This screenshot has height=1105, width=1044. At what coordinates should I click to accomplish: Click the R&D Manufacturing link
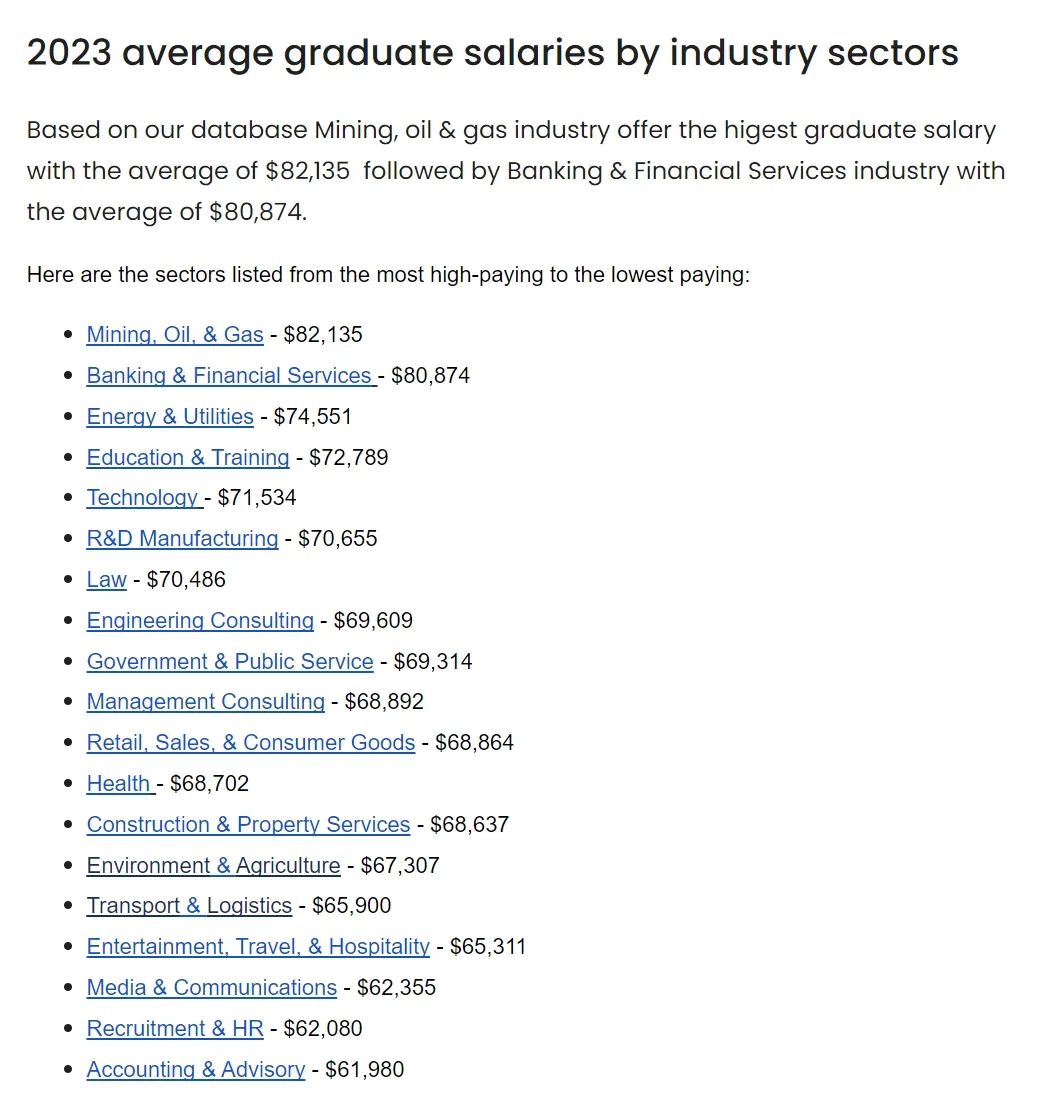tap(183, 538)
